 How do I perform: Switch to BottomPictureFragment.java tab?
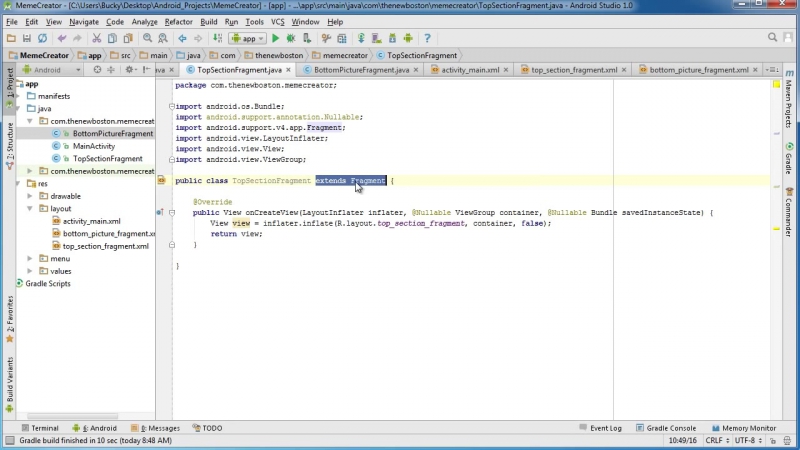(361, 70)
